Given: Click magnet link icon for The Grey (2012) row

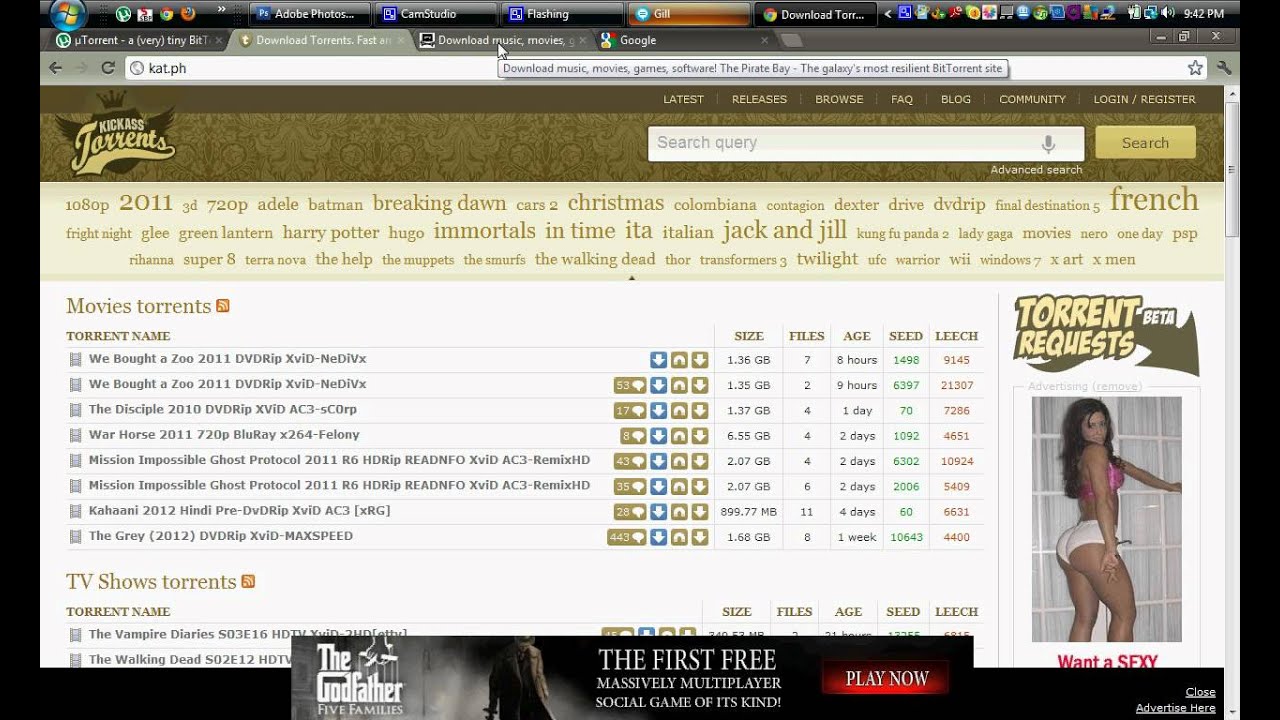Looking at the screenshot, I should click(679, 537).
